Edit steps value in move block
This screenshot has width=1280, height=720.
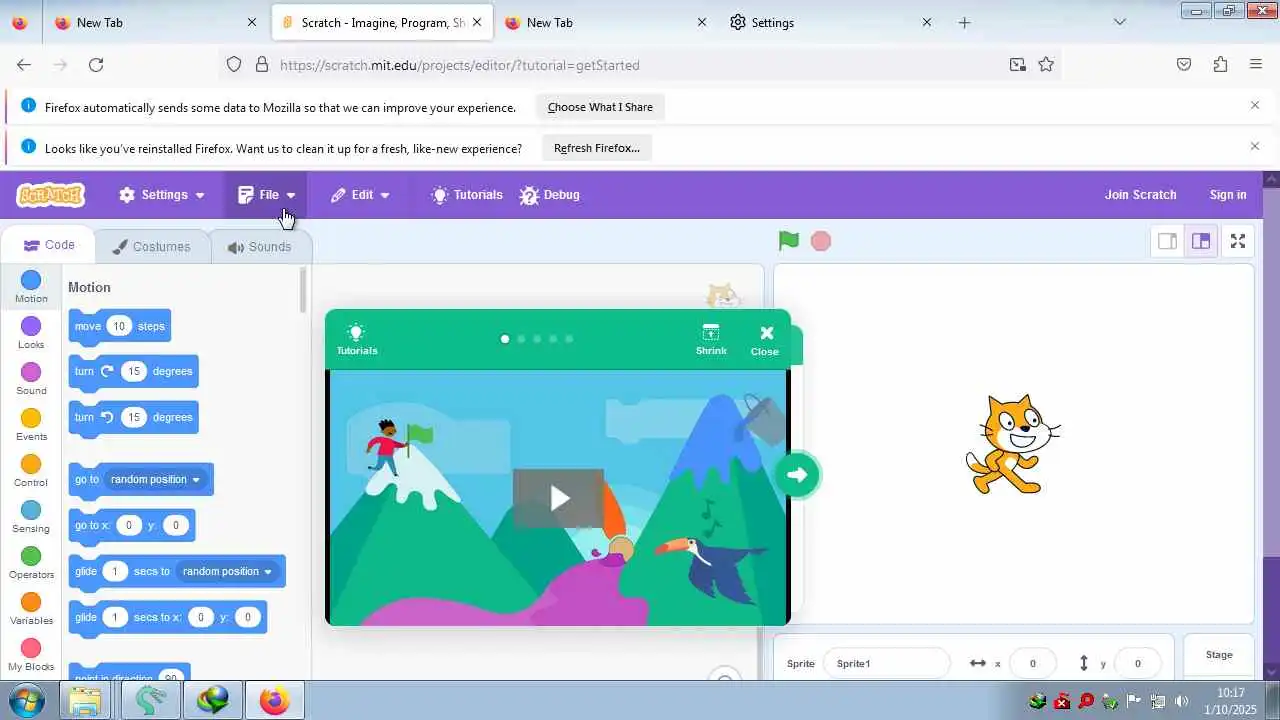click(x=119, y=327)
